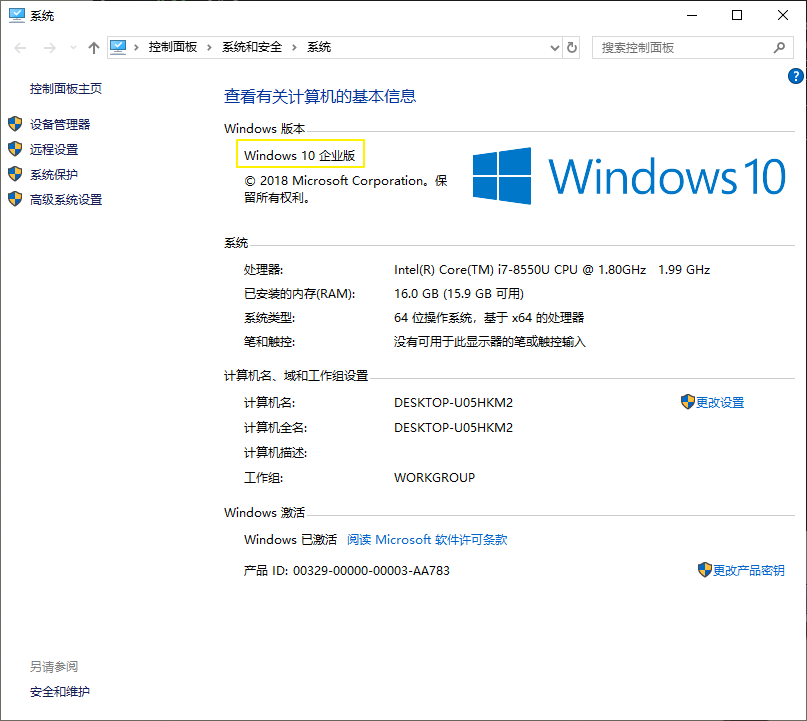Click the magnifier icon in the search box
This screenshot has width=807, height=721.
tap(778, 47)
